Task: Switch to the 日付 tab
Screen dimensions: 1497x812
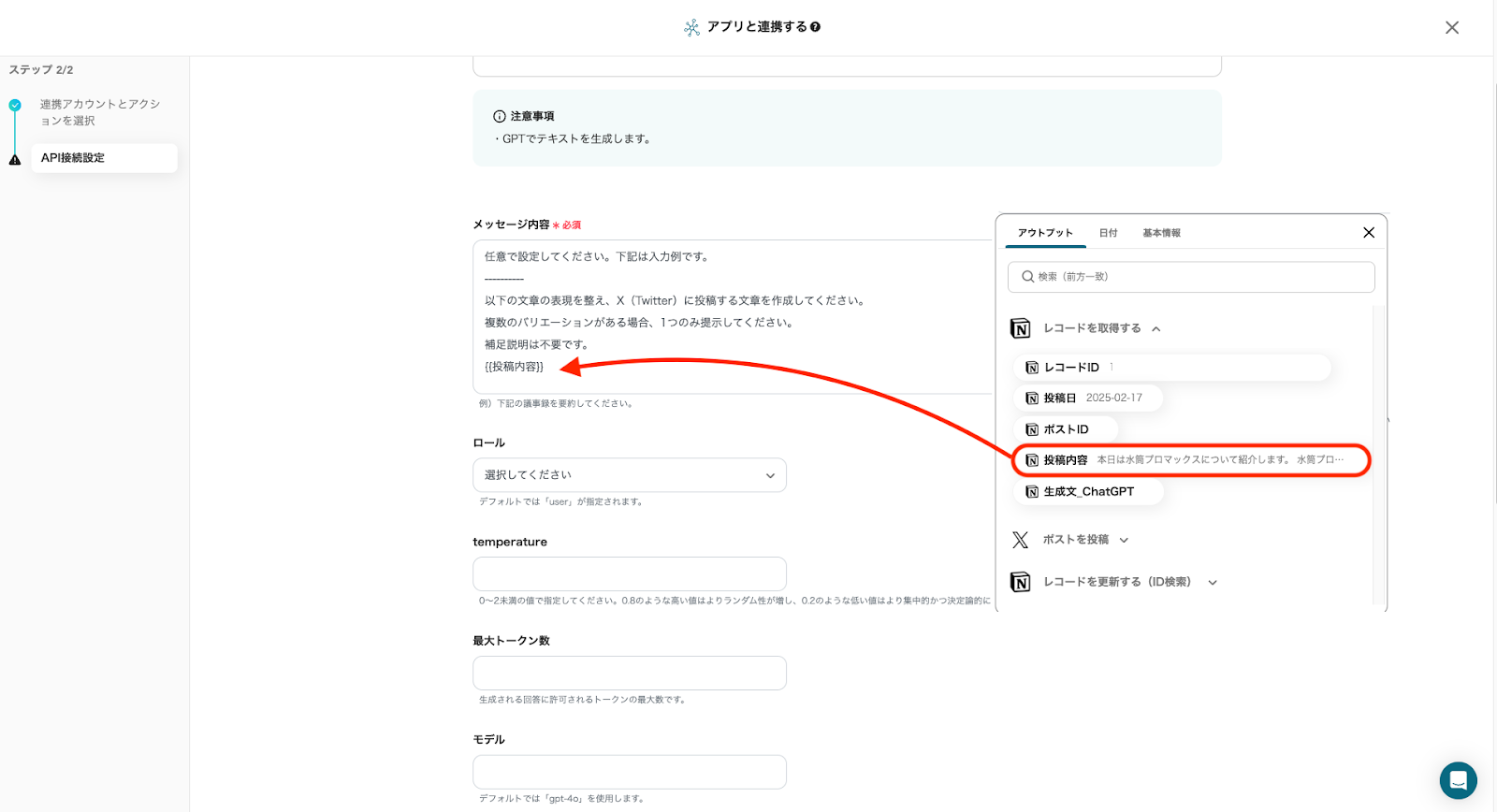Action: (1108, 233)
